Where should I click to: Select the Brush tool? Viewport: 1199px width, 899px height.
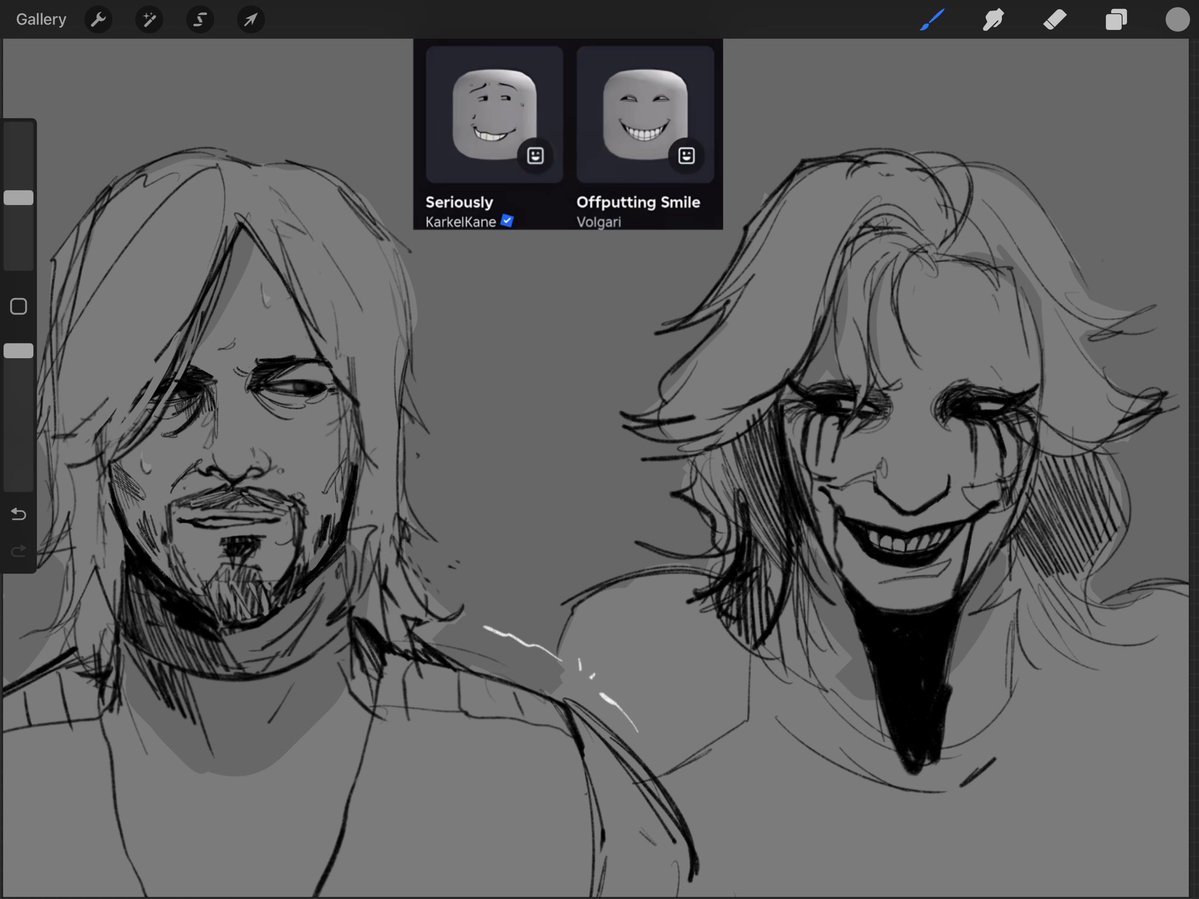point(932,19)
